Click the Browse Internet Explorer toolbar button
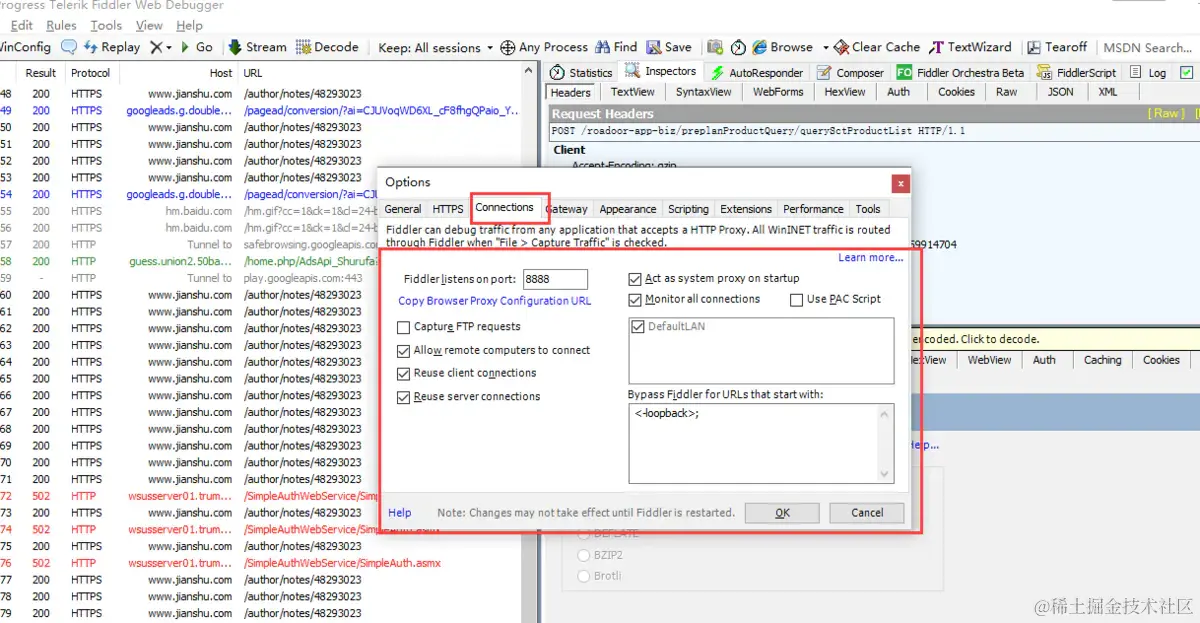 [783, 47]
